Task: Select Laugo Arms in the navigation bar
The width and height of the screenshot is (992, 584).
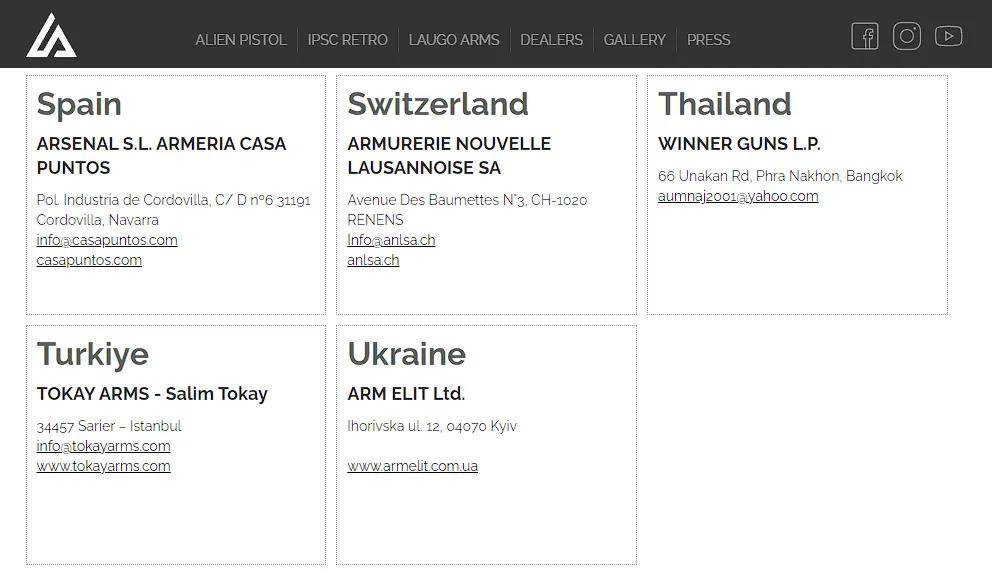Action: point(454,40)
